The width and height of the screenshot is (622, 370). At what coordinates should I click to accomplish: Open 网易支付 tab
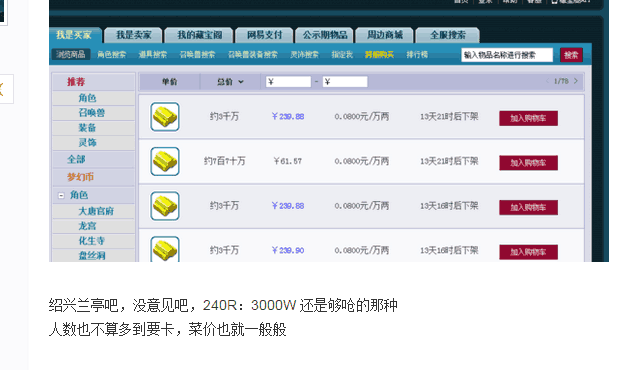[x=264, y=35]
